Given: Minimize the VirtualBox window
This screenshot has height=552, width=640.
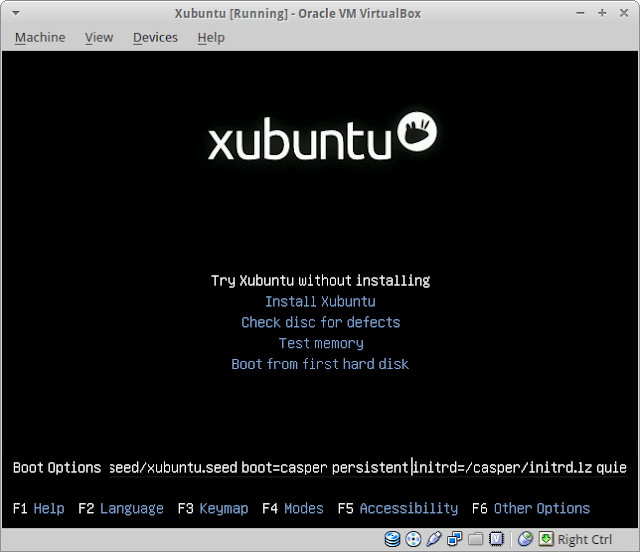Looking at the screenshot, I should pos(580,13).
